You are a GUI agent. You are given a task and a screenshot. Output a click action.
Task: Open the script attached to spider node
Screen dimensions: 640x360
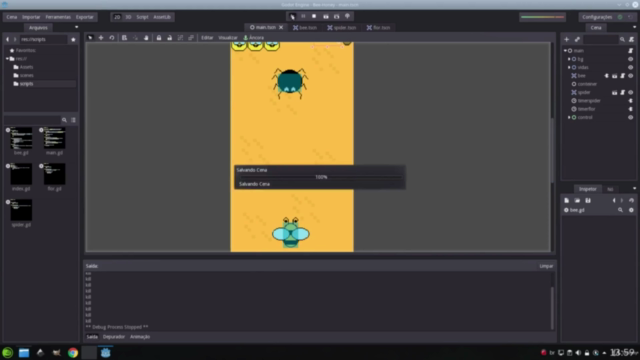(622, 92)
